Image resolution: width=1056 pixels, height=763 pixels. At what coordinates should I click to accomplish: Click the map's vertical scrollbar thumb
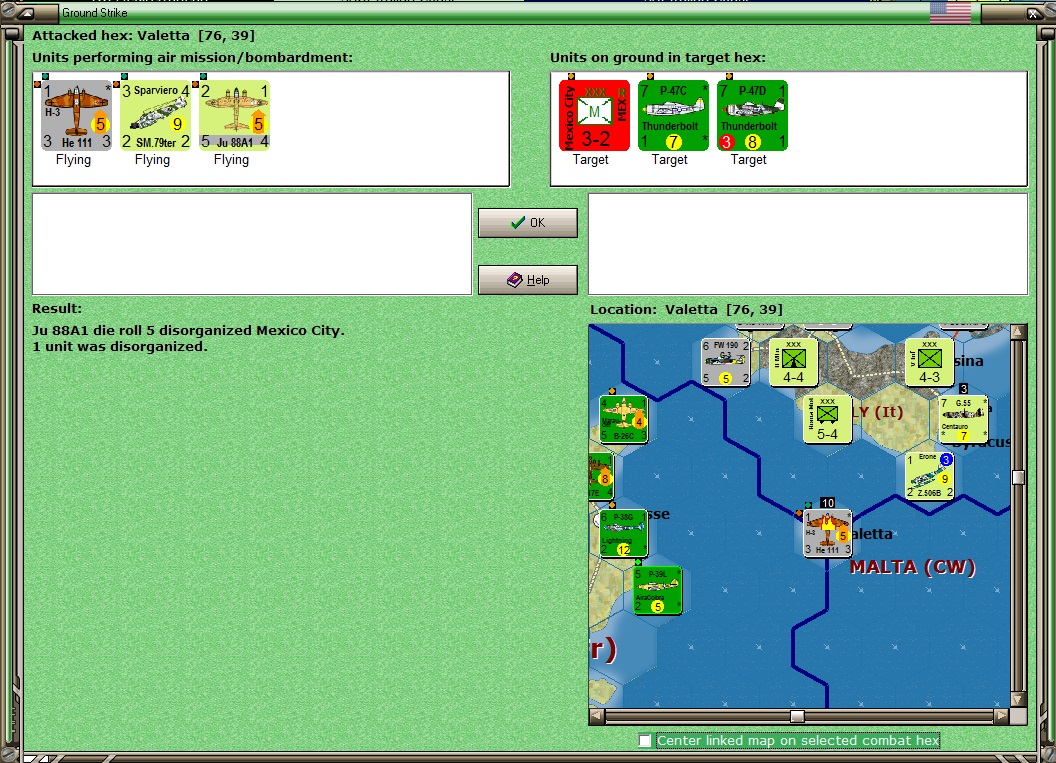(1018, 477)
